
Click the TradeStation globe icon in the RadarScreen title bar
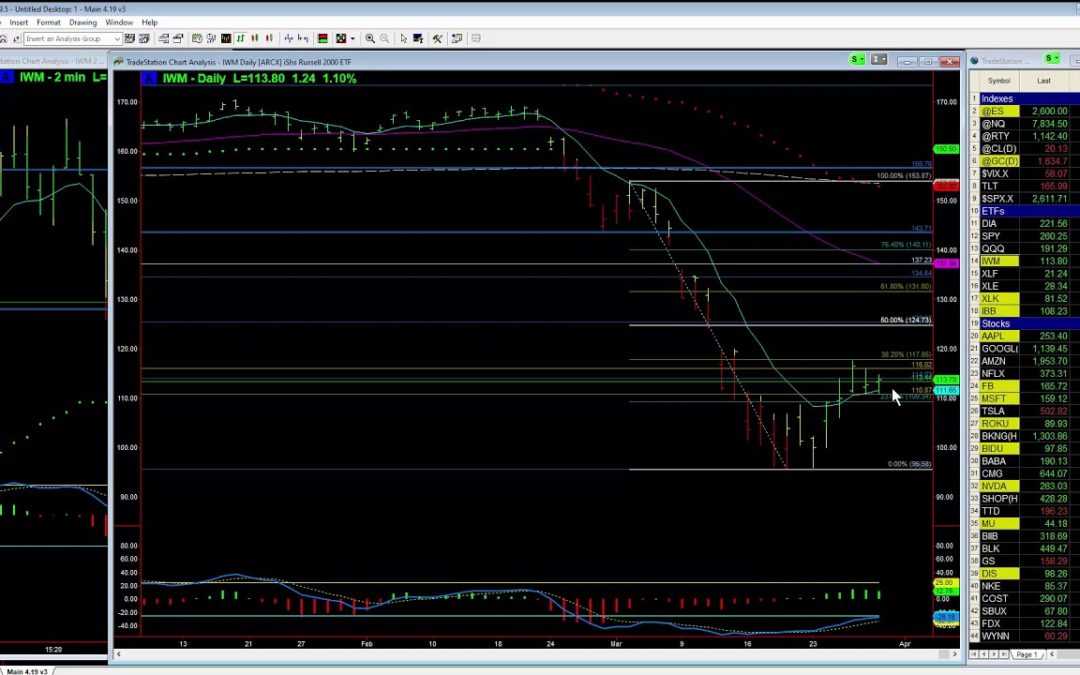[975, 61]
